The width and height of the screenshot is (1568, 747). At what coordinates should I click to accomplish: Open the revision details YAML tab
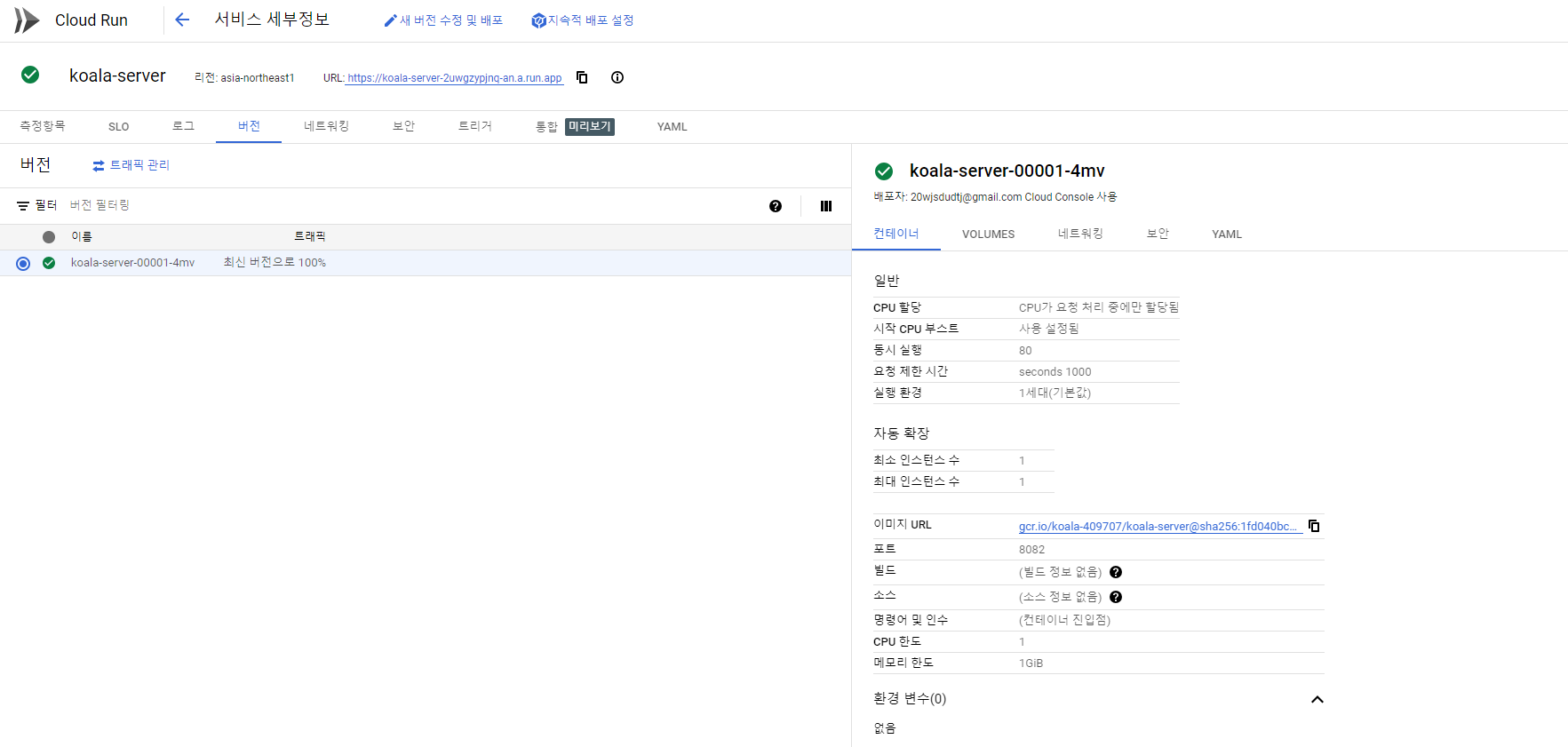point(1227,234)
